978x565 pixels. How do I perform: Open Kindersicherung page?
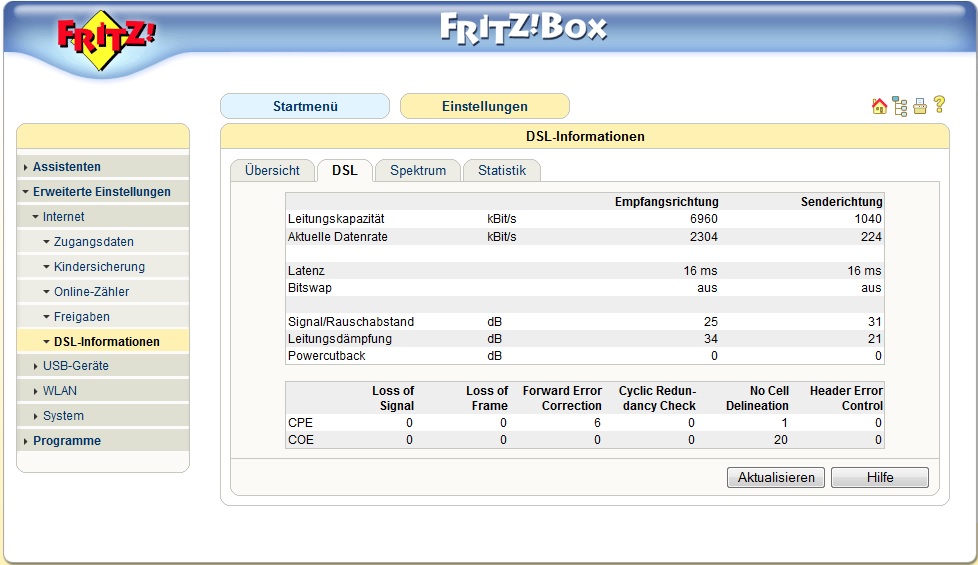pos(99,266)
